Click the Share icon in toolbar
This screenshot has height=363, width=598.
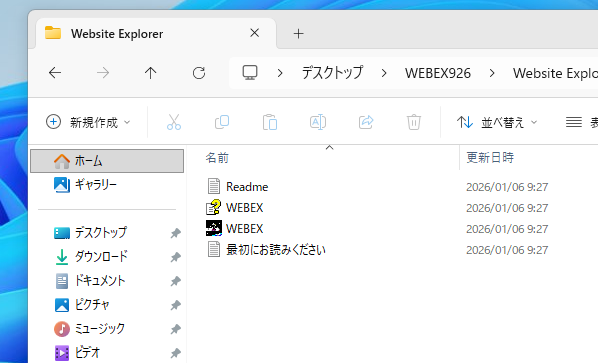coord(366,122)
